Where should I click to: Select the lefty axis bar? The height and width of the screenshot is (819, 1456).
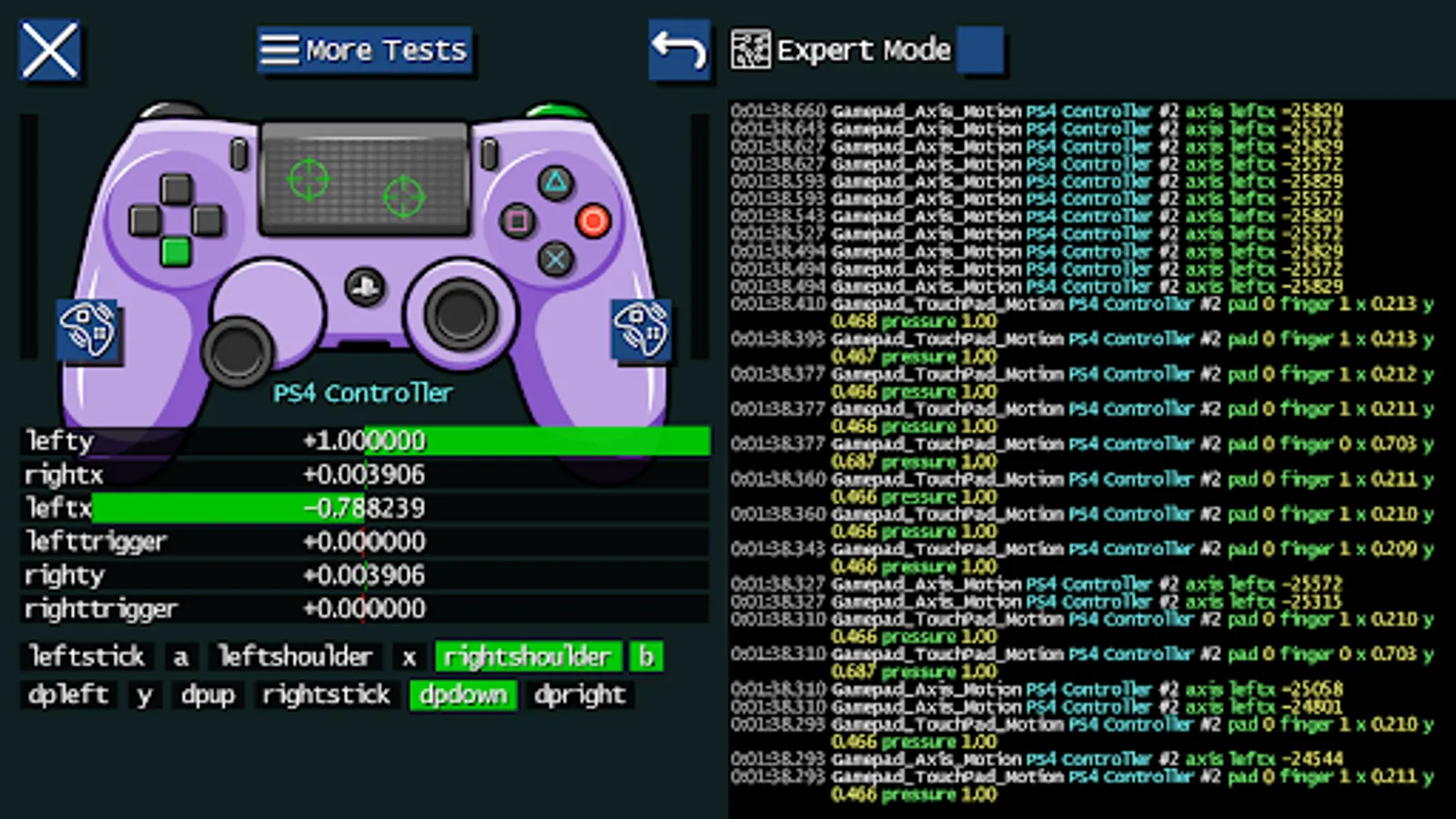click(364, 440)
